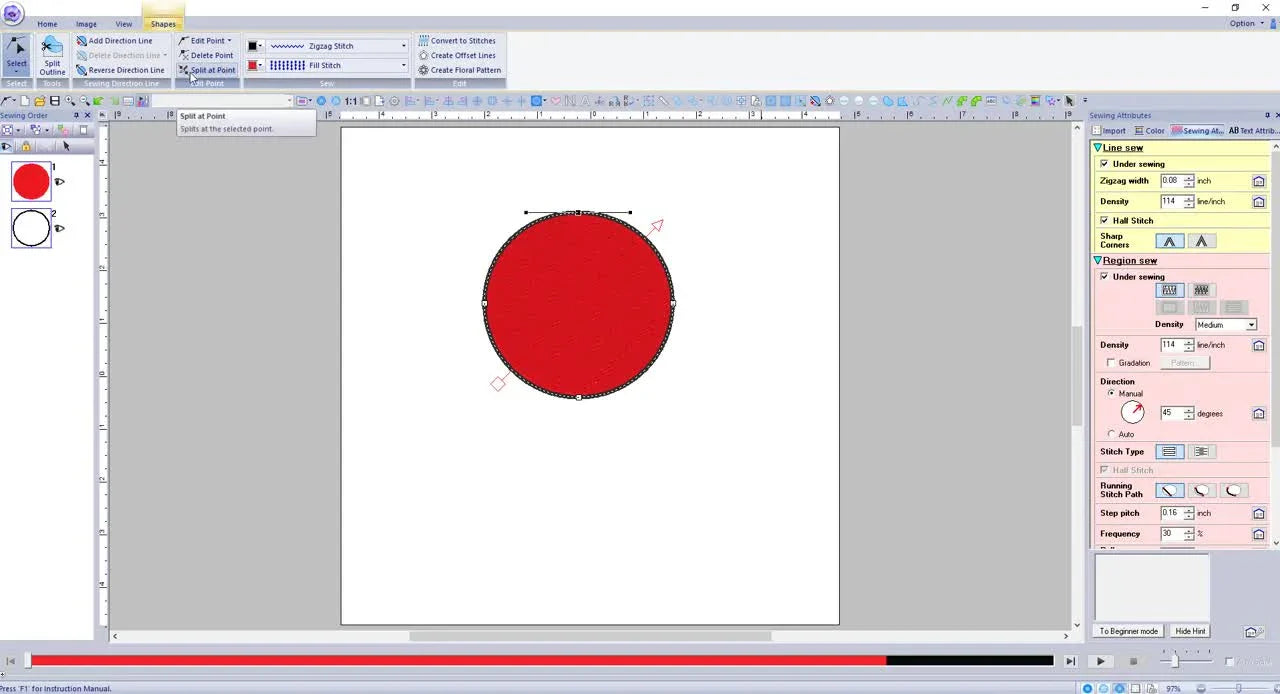Viewport: 1280px width, 694px height.
Task: Click the save disk icon in quick toolbar
Action: 55,101
